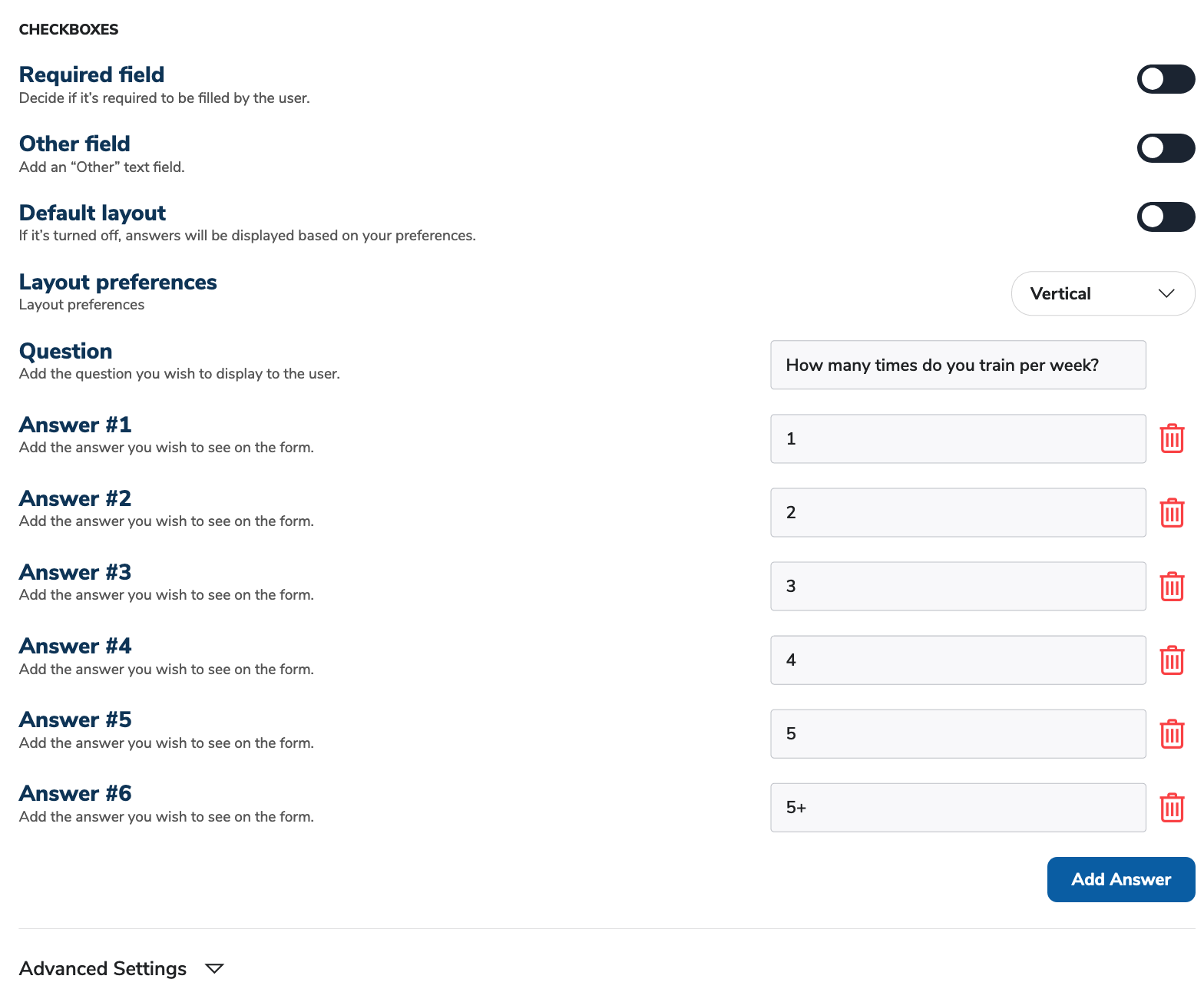Delete the '5+' answer using its trash icon
Image resolution: width=1204 pixels, height=989 pixels.
click(1173, 807)
